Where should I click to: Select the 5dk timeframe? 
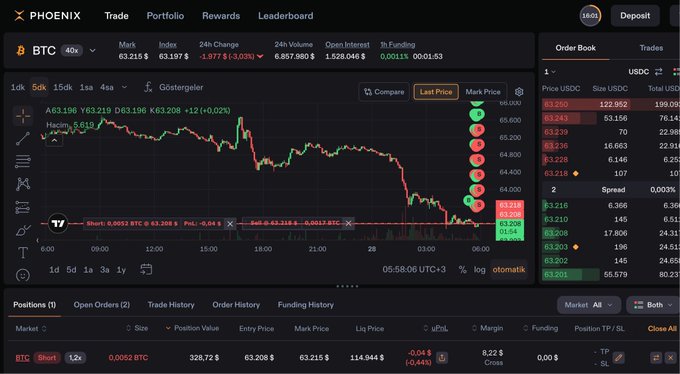39,87
